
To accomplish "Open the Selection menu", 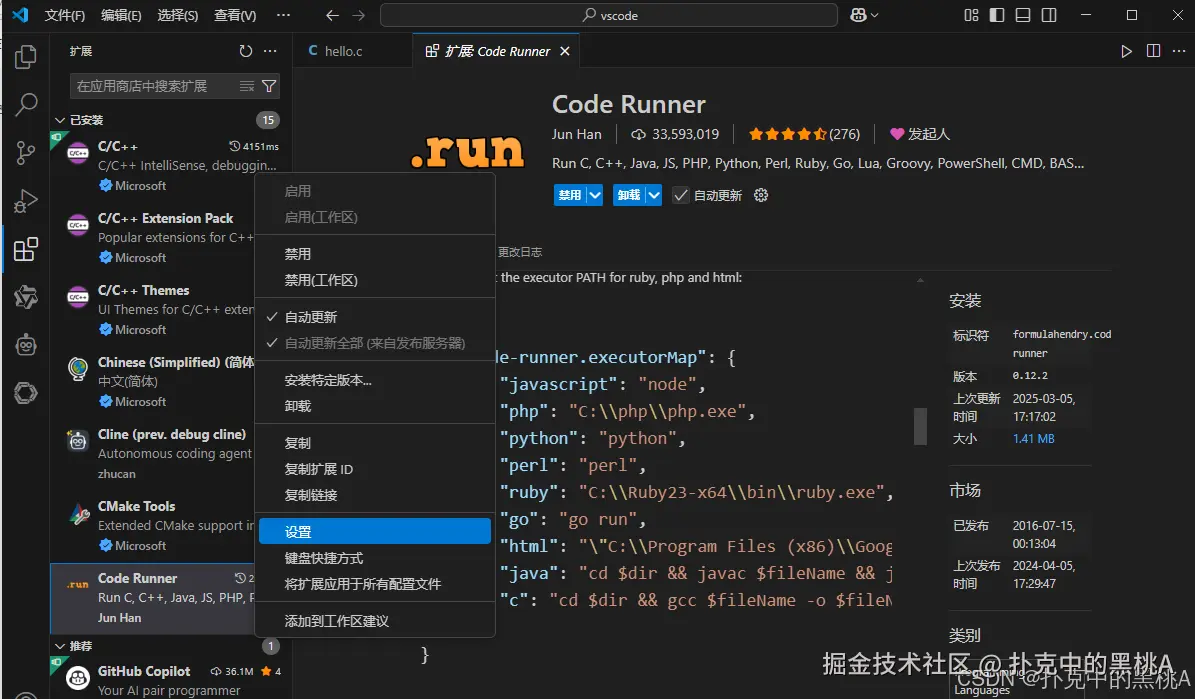I will click(x=178, y=15).
